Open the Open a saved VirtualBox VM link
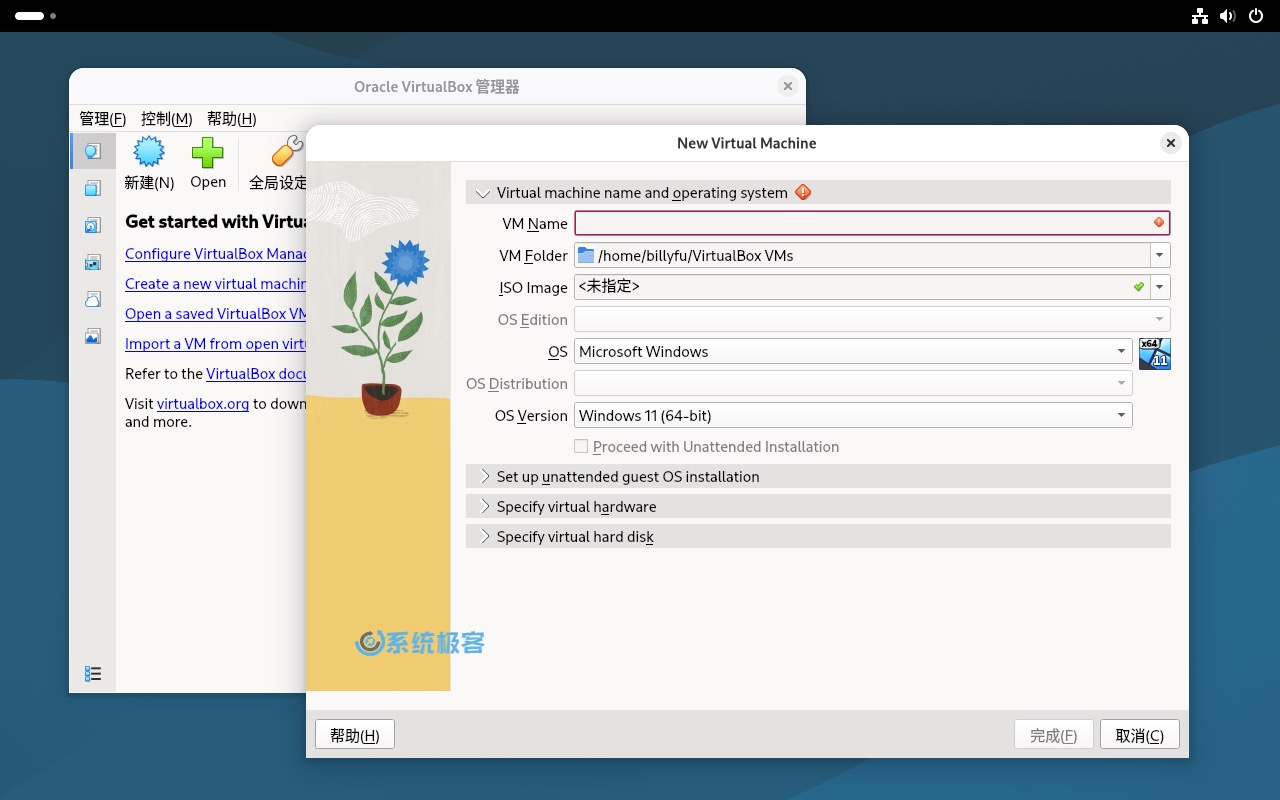The image size is (1280, 800). (x=216, y=313)
